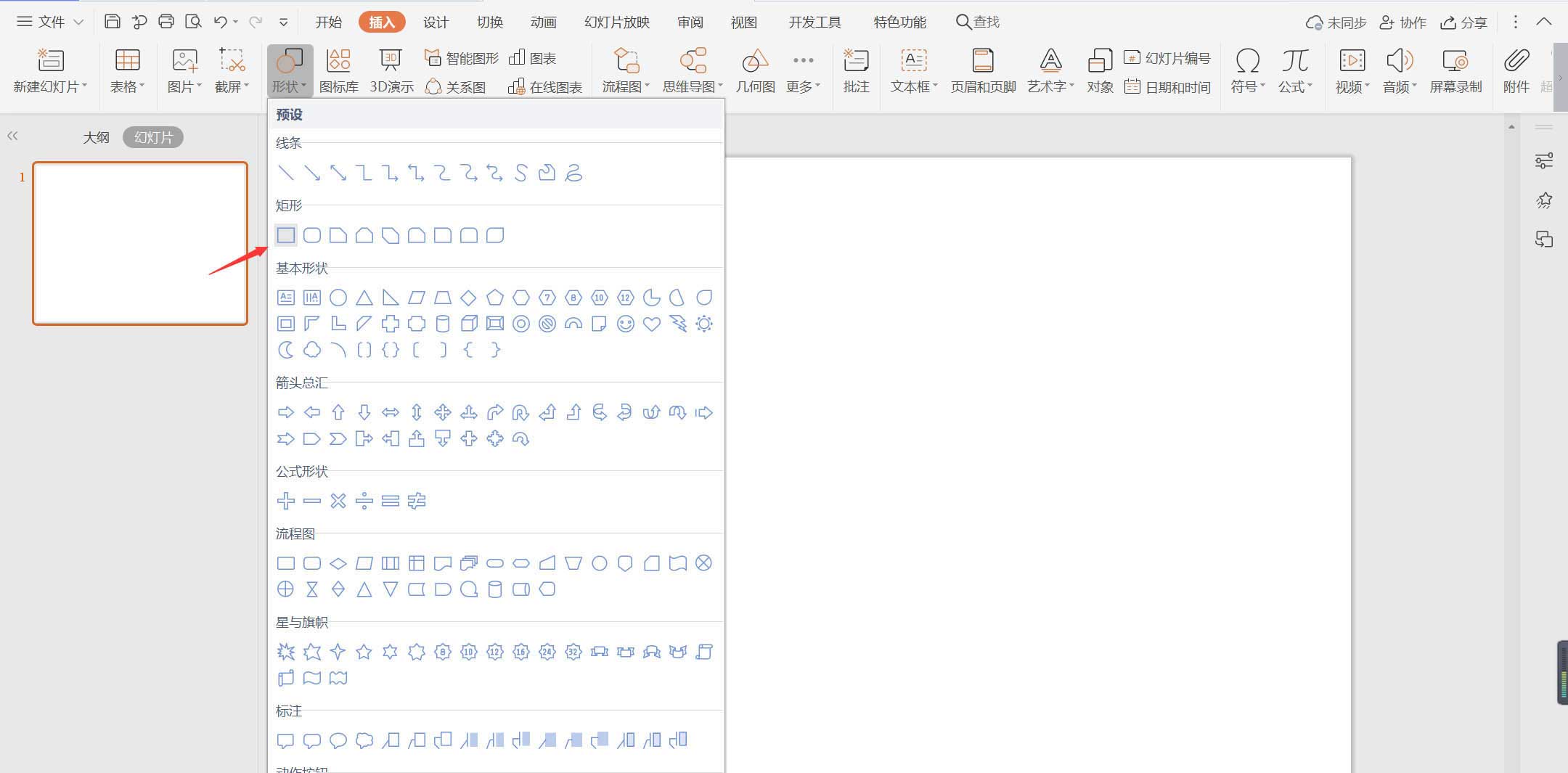Open the 几何图 geometry tool
The image size is (1568, 773).
pos(755,71)
